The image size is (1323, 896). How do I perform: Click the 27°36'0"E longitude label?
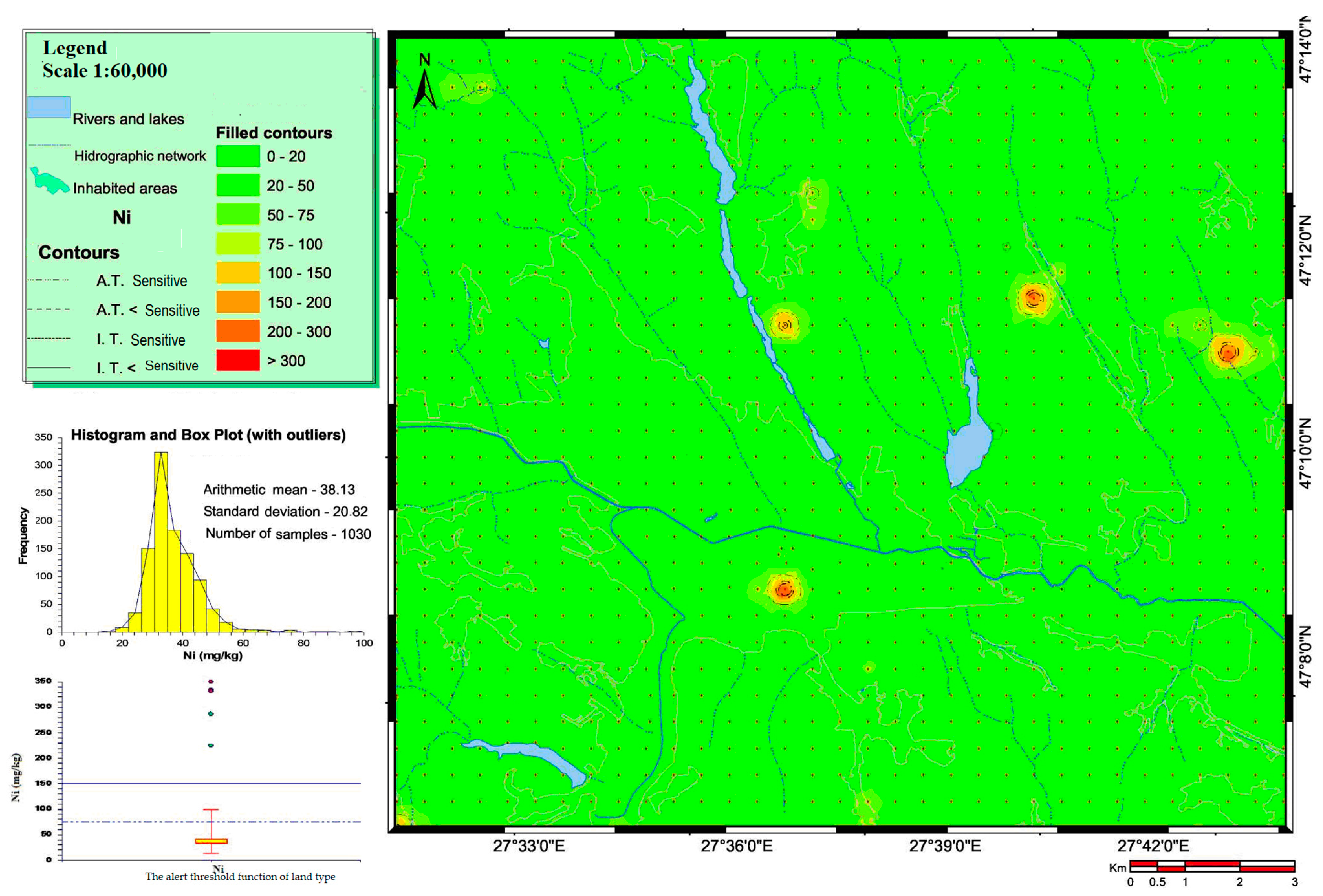pos(736,847)
